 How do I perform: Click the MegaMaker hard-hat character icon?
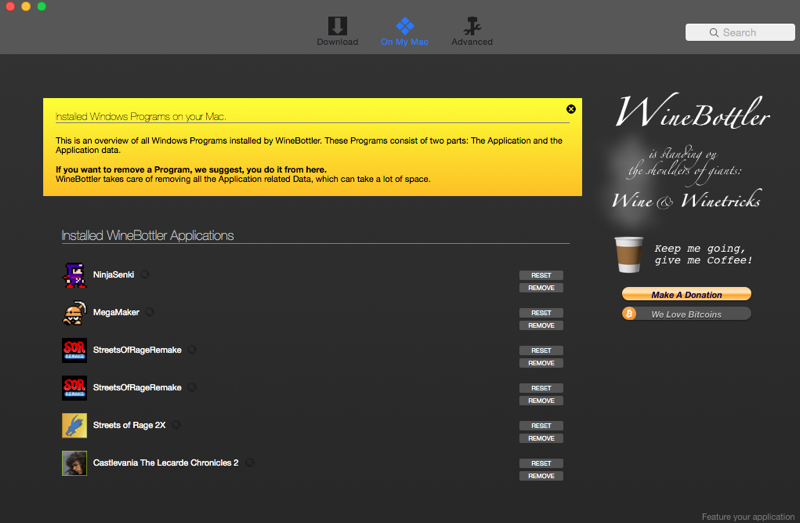(74, 313)
